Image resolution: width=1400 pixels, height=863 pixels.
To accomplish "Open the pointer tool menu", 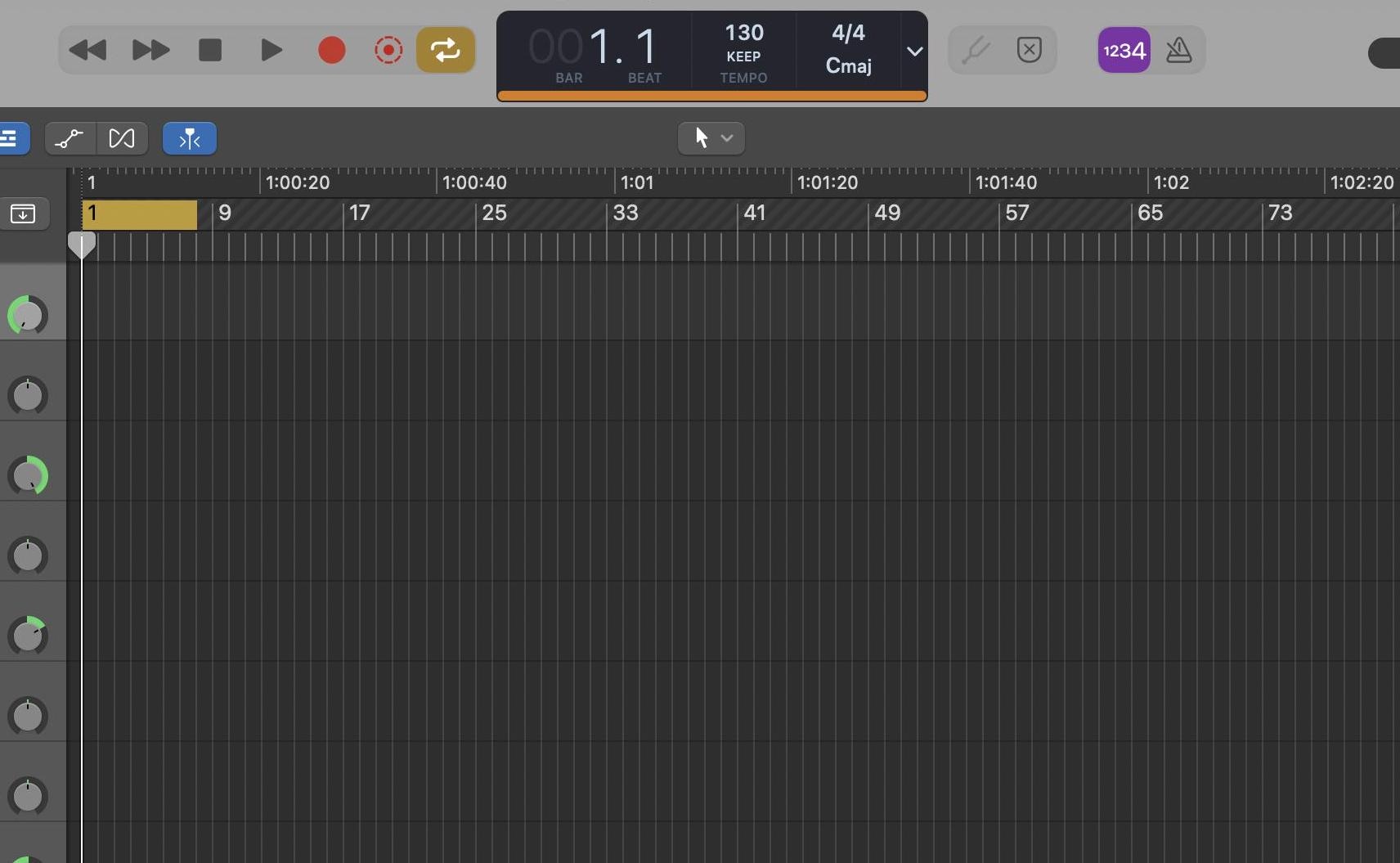I will 711,138.
